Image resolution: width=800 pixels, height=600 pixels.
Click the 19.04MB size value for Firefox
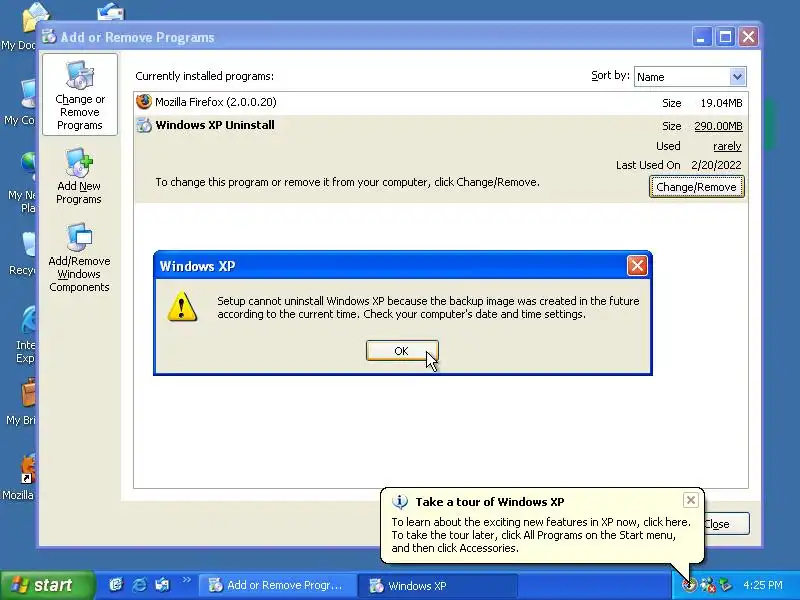pos(721,103)
